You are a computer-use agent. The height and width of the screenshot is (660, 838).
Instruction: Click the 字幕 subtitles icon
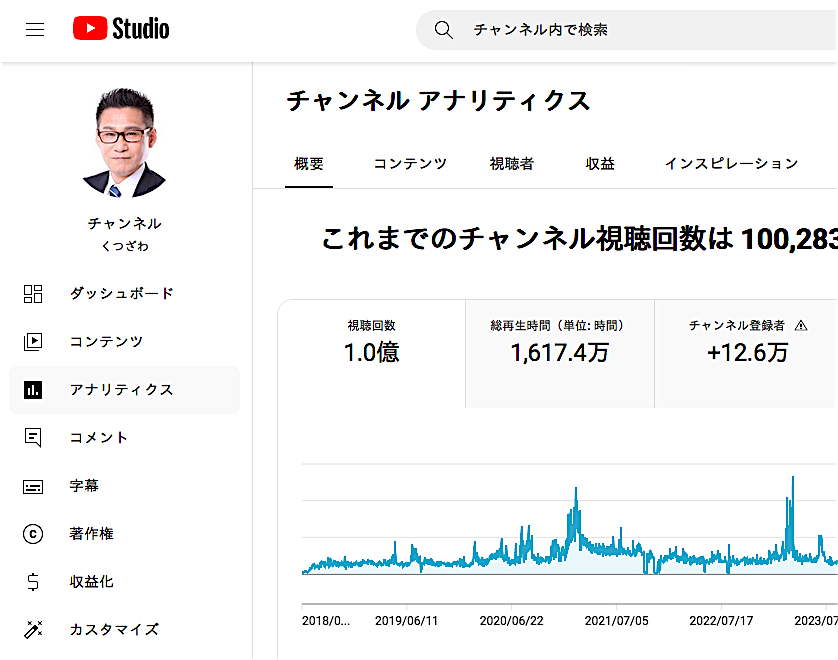33,486
